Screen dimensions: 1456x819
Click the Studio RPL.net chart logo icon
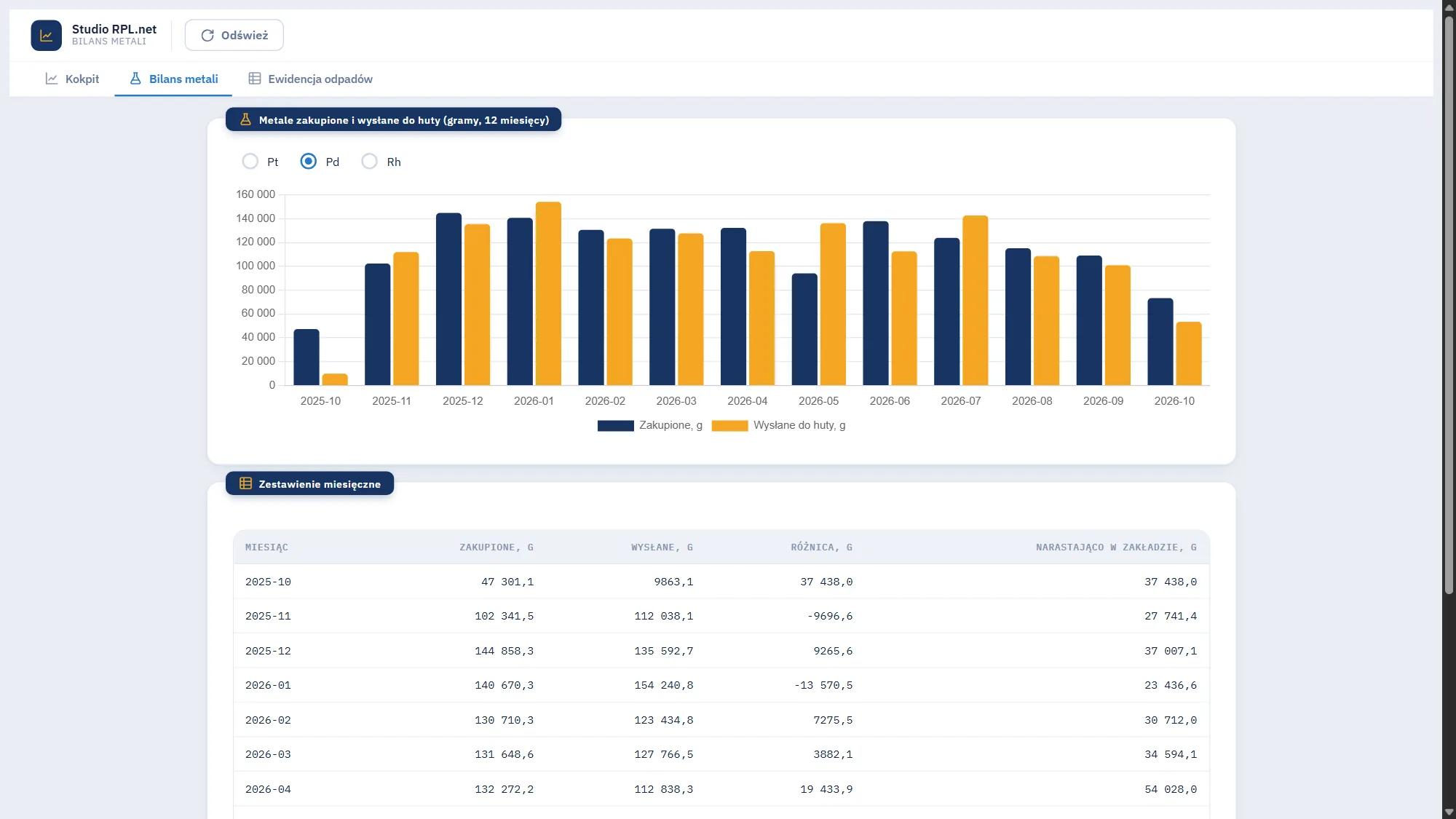(x=46, y=35)
